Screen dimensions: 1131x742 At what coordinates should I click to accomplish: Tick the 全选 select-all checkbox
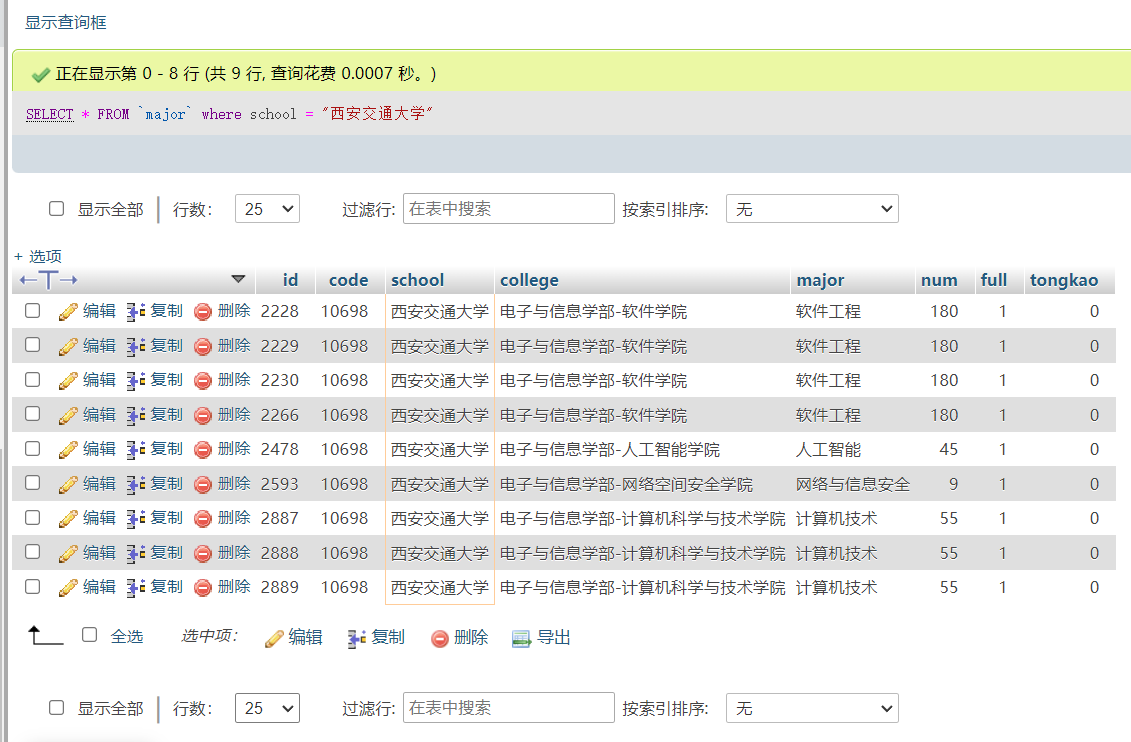pos(89,635)
